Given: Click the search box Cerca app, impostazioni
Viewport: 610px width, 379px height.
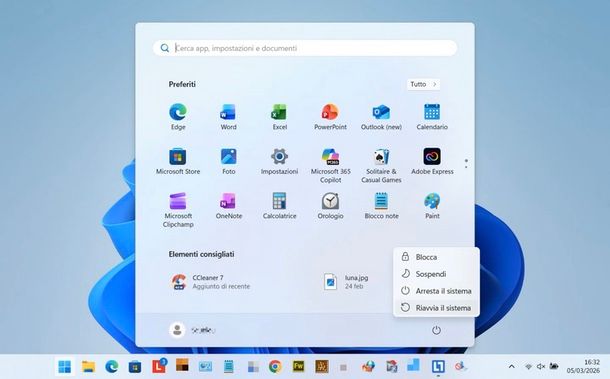Looking at the screenshot, I should click(x=305, y=48).
